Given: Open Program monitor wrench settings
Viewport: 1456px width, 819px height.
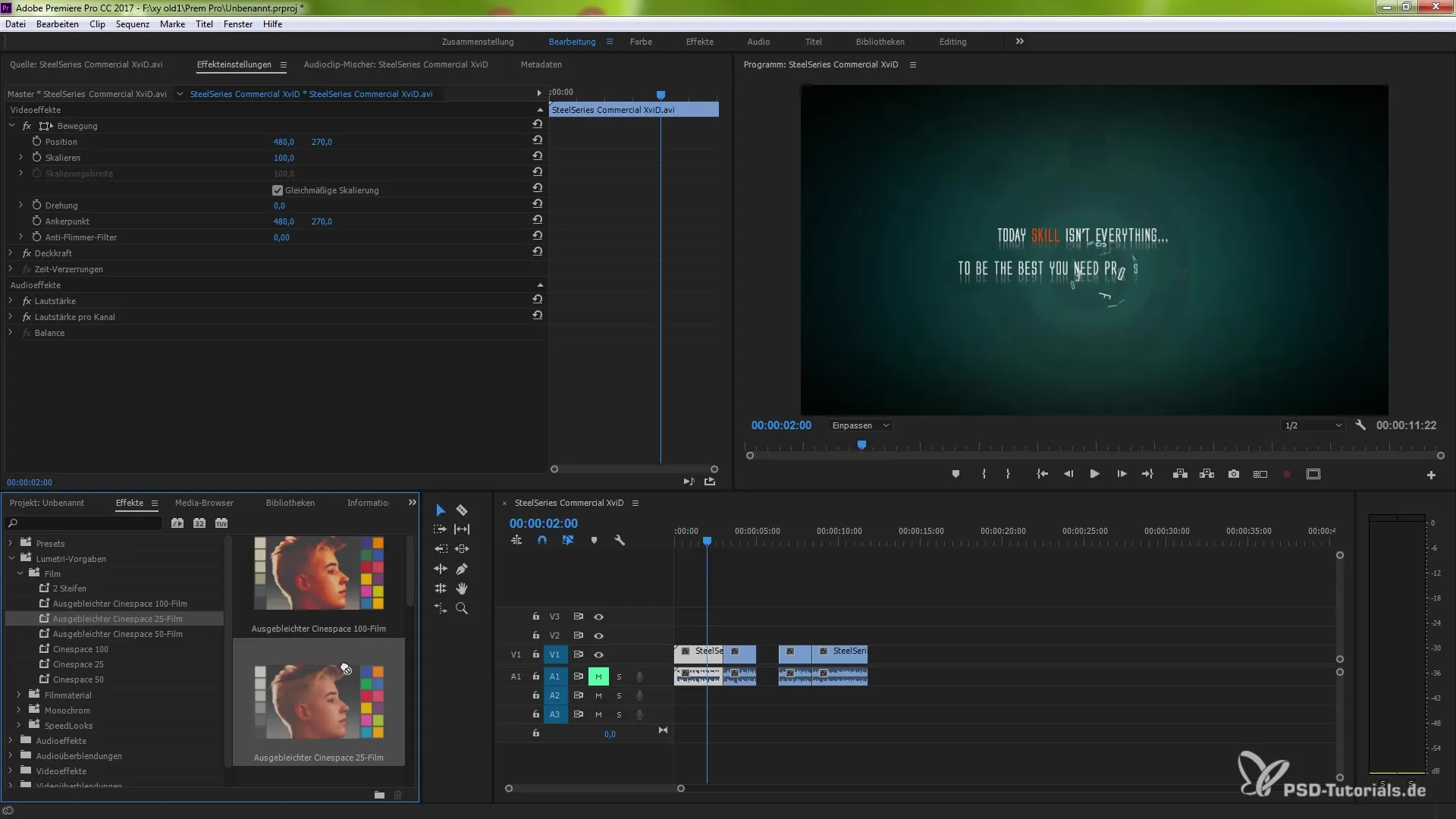Looking at the screenshot, I should click(1360, 425).
